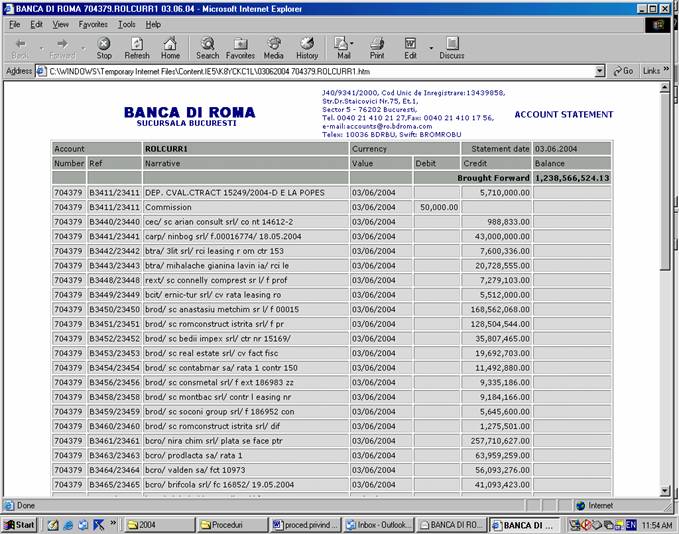Screen dimensions: 679x534
Task: Open the Favorites pane
Action: pos(240,48)
